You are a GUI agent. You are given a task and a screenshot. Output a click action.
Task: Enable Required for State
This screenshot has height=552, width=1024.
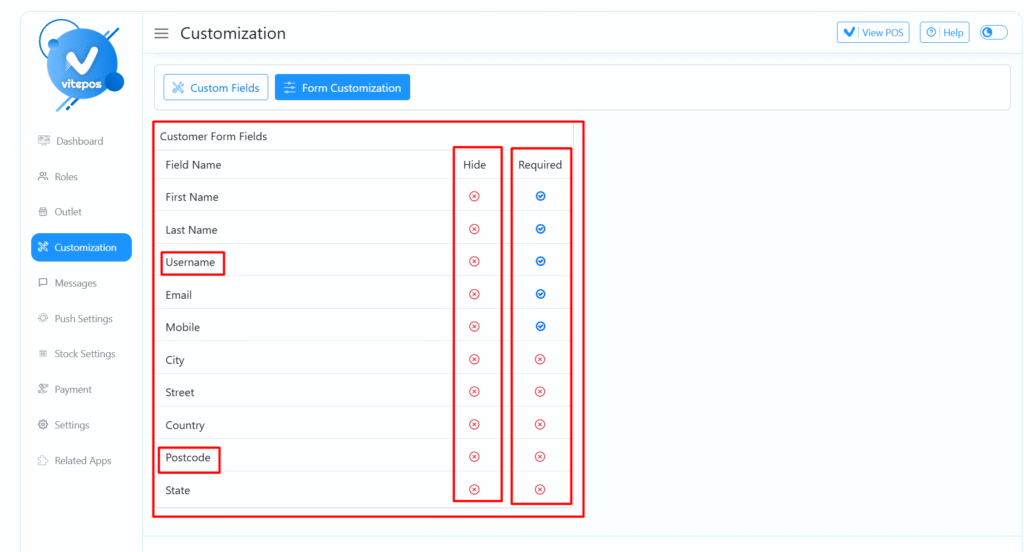(540, 489)
